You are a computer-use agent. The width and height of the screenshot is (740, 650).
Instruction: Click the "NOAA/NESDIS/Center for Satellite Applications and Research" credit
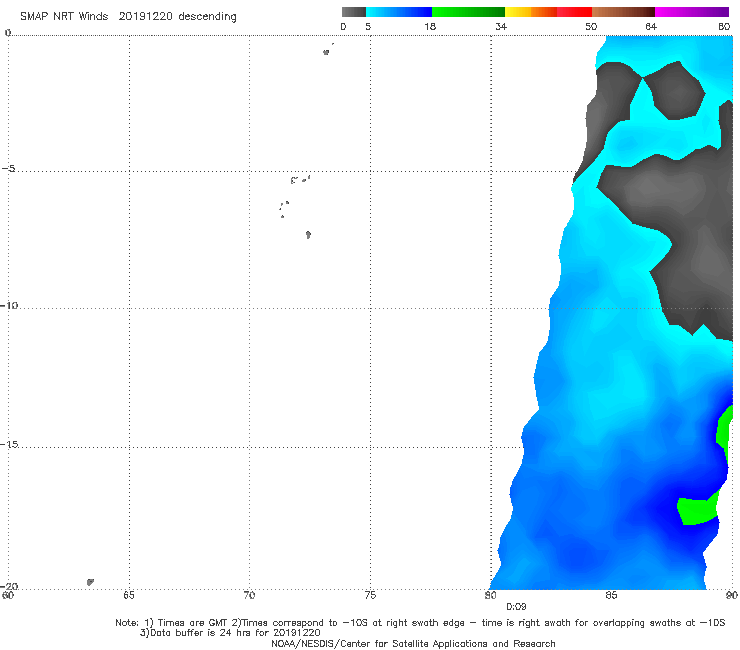pyautogui.click(x=413, y=644)
